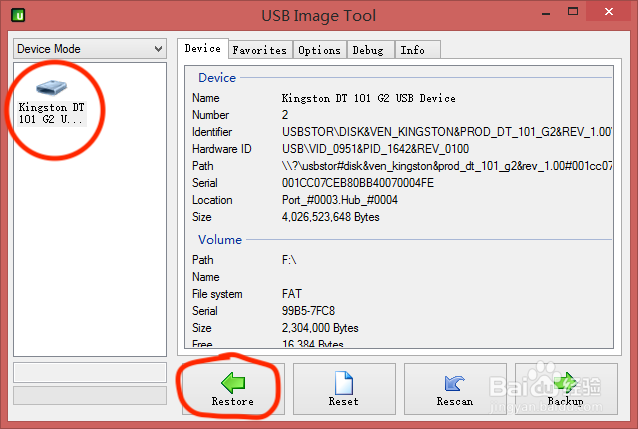Viewport: 638px width, 429px height.
Task: Click the Backup button
Action: 566,389
